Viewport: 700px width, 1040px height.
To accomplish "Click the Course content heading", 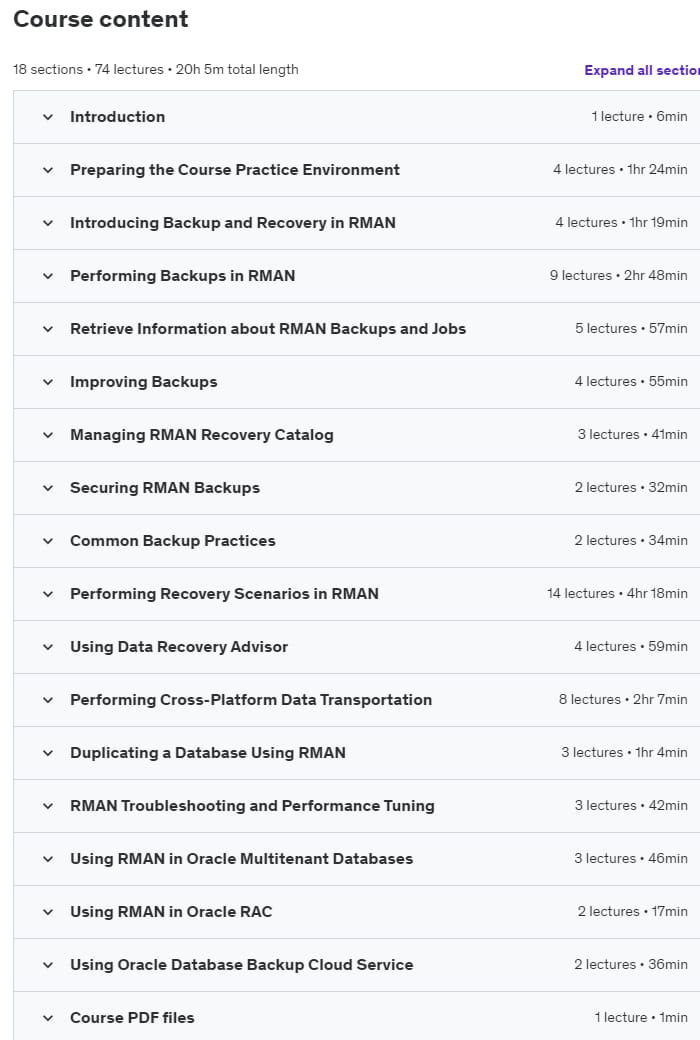I will click(101, 19).
